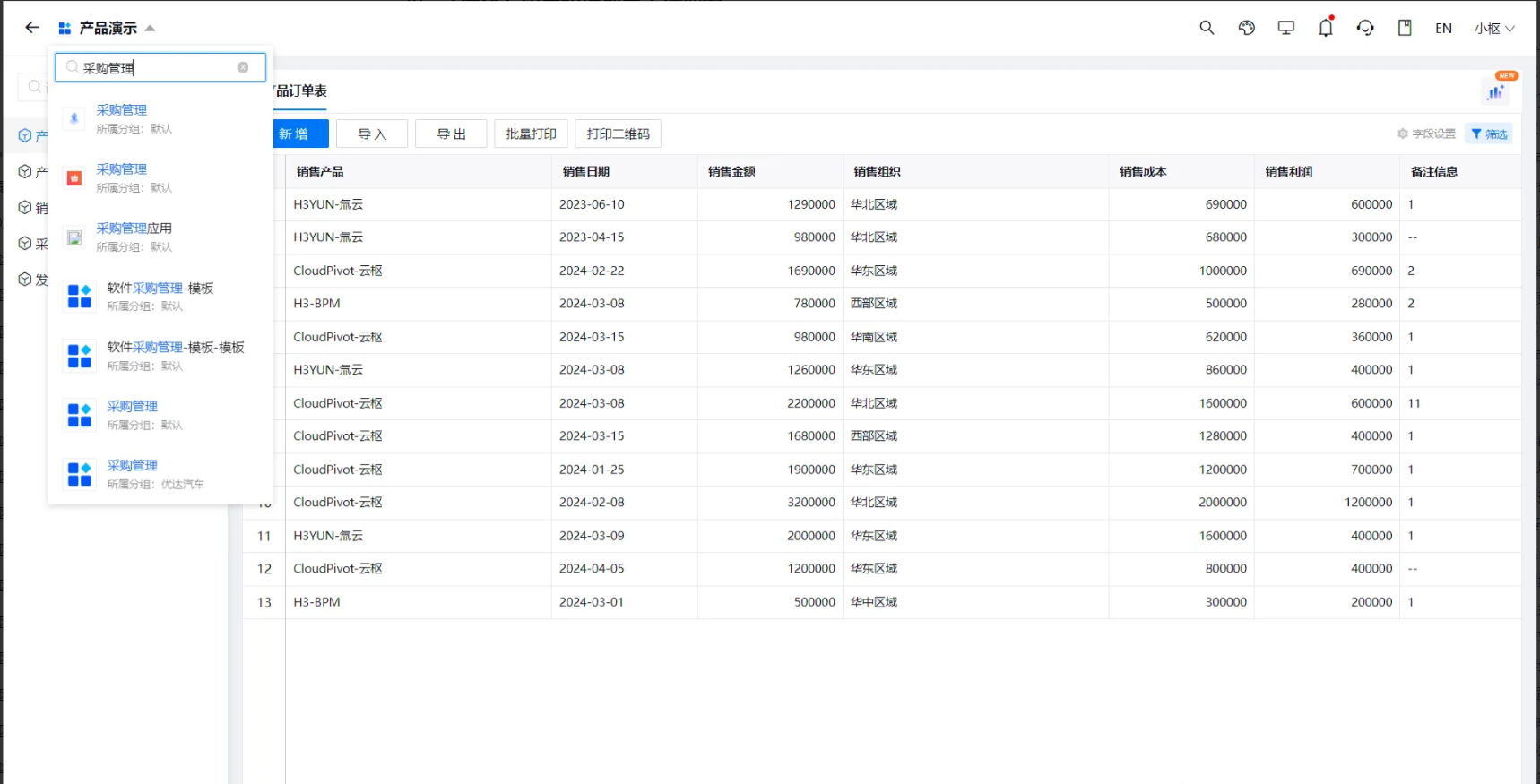Open the first 采购管理 result with rocket icon
Viewport: 1540px width, 784px height.
coord(160,118)
